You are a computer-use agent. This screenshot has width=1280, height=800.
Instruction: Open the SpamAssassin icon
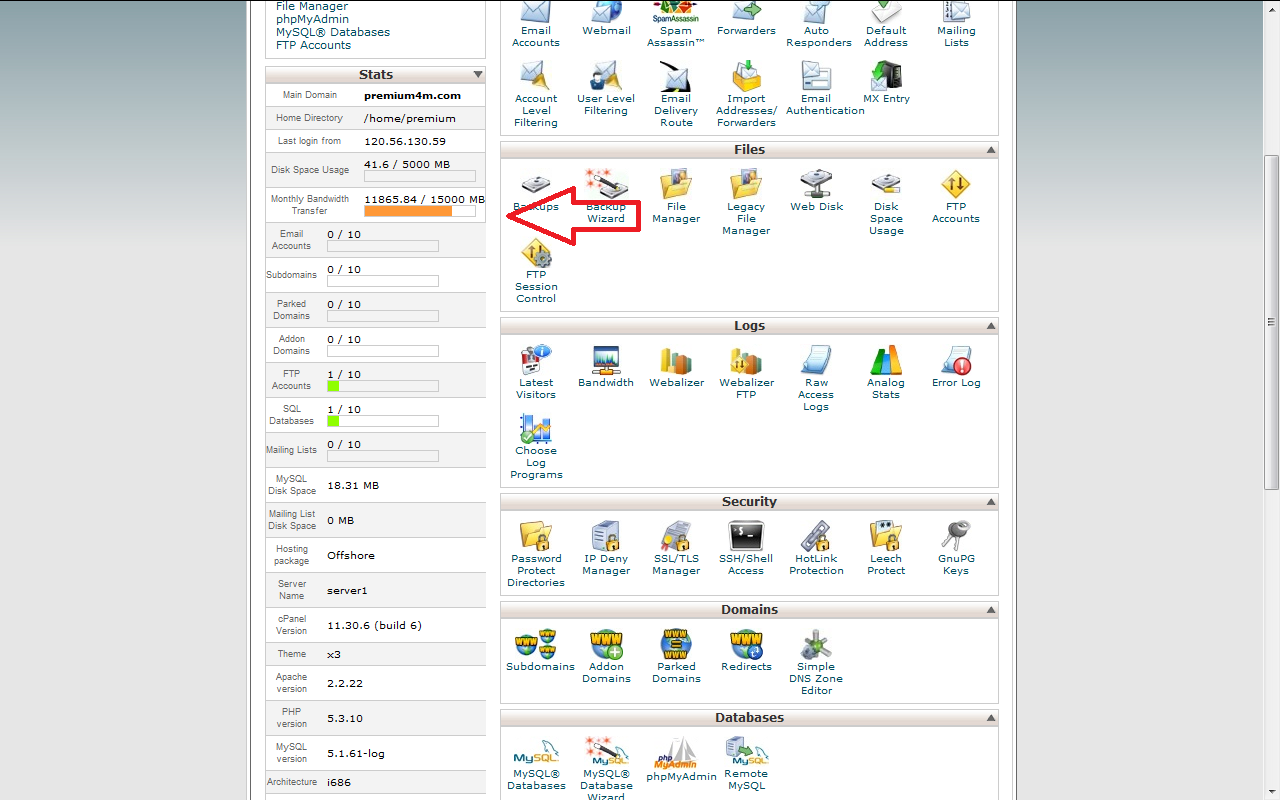[x=676, y=12]
